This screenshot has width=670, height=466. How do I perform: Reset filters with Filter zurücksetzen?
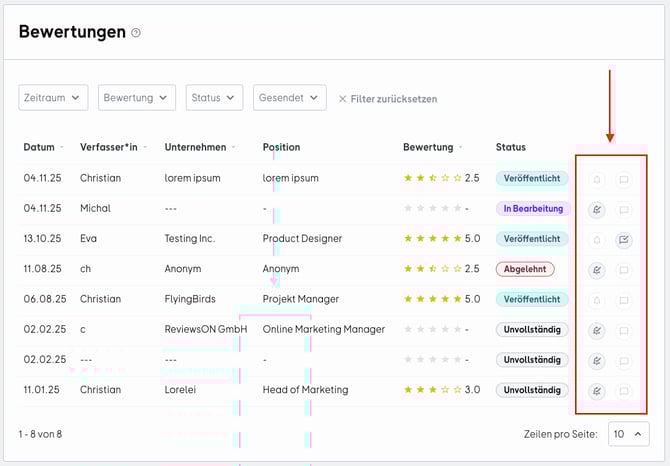point(387,99)
